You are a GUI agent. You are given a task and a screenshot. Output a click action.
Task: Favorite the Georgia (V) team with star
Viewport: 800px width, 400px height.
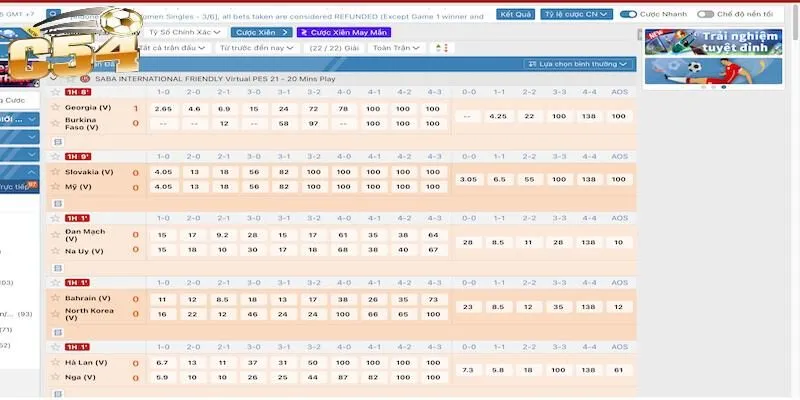(56, 108)
